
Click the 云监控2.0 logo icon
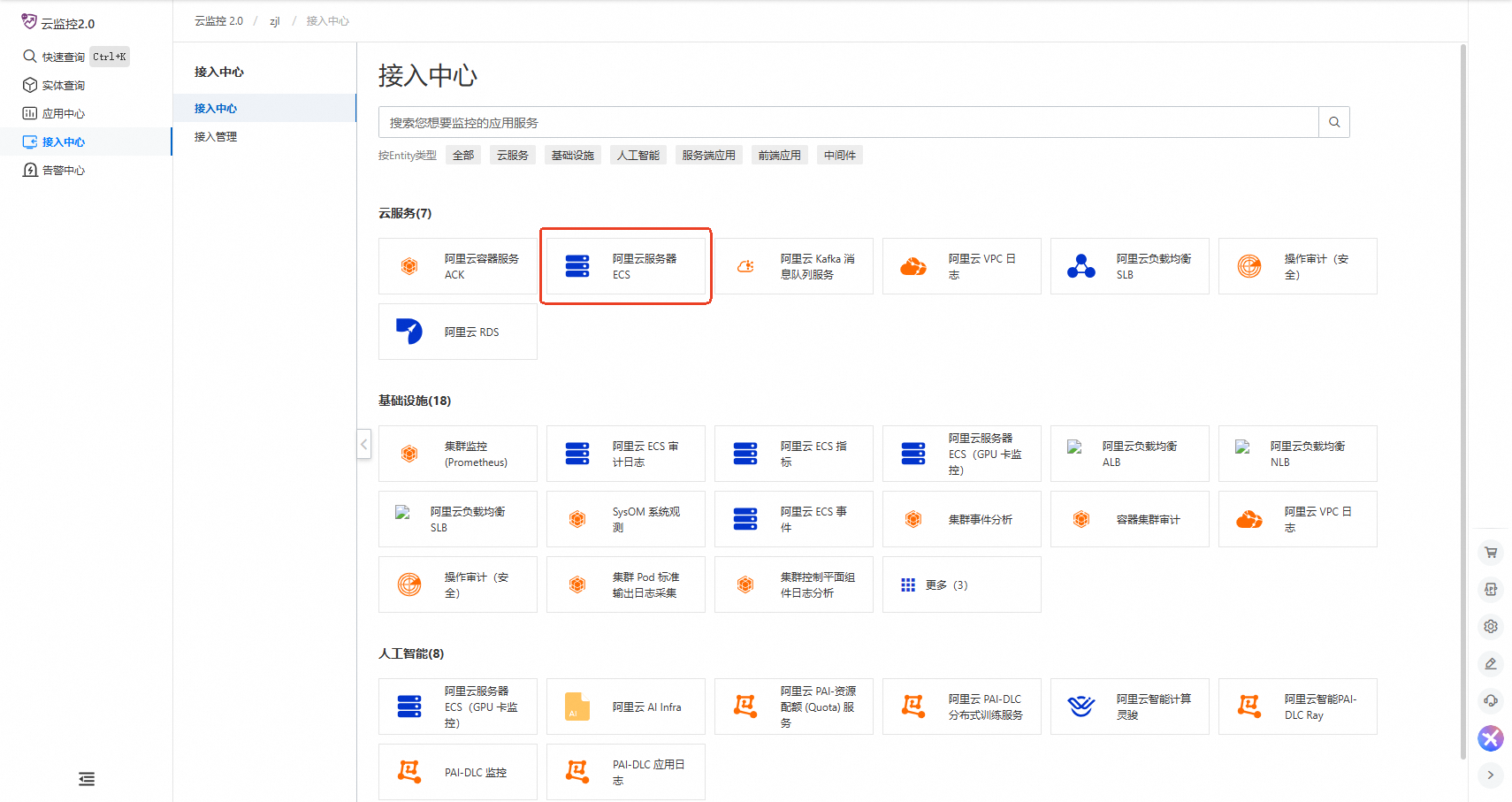[29, 21]
